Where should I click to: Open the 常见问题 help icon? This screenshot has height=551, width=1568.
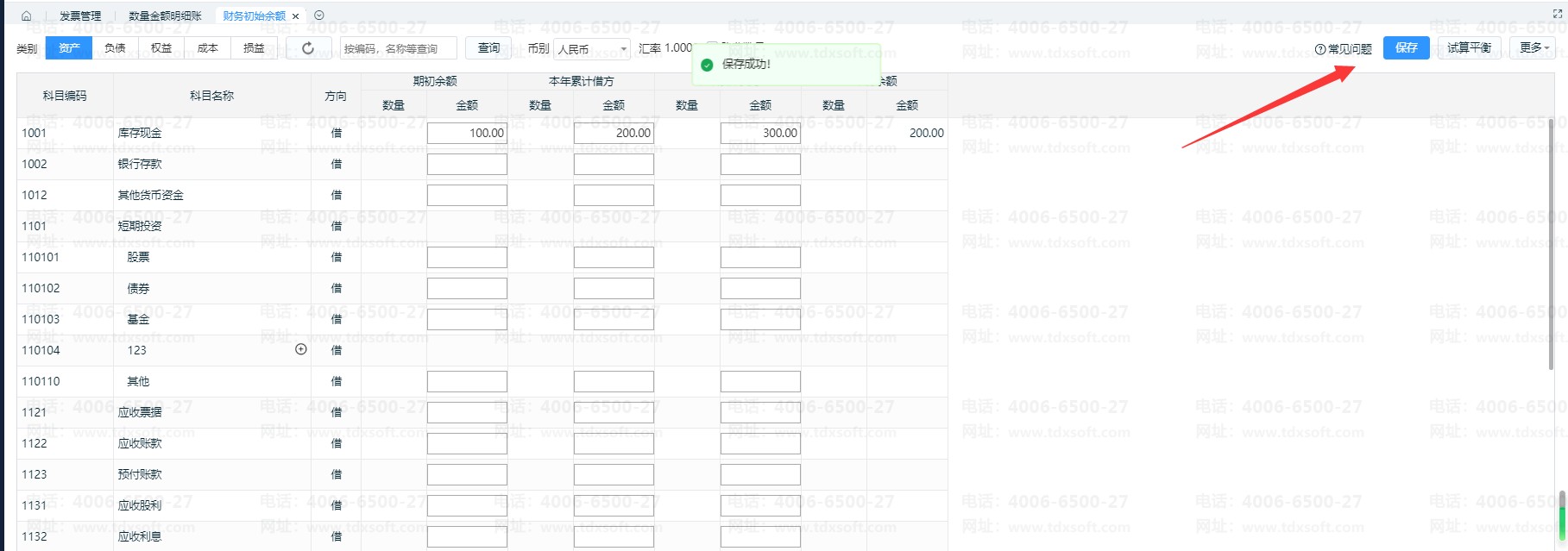pos(1319,49)
